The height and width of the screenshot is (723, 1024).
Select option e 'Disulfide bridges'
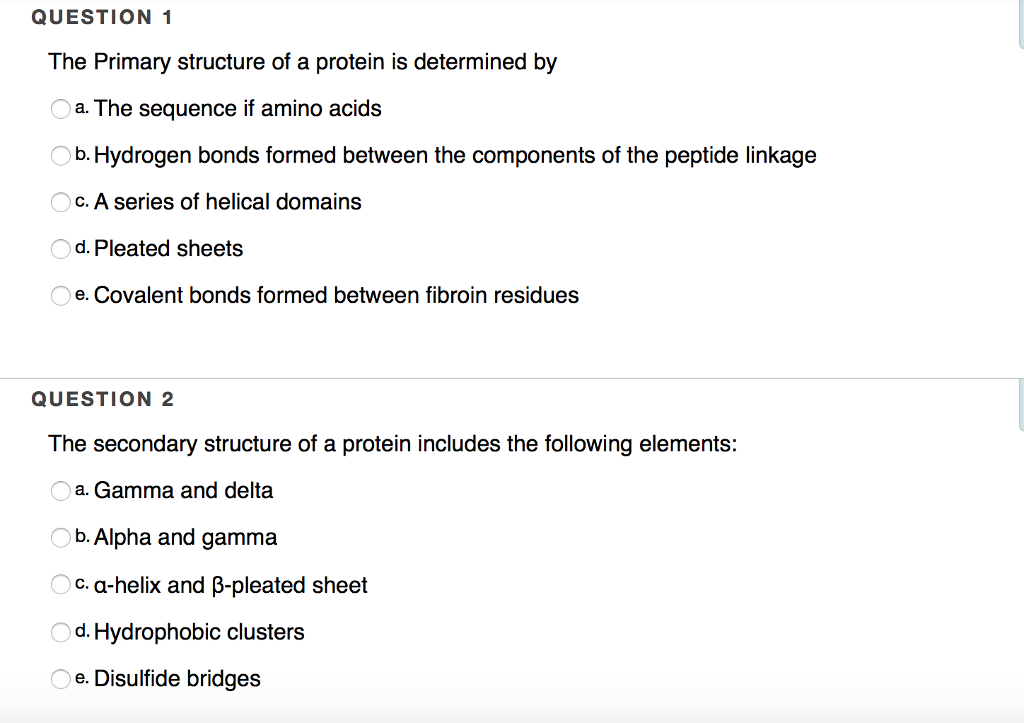177,679
